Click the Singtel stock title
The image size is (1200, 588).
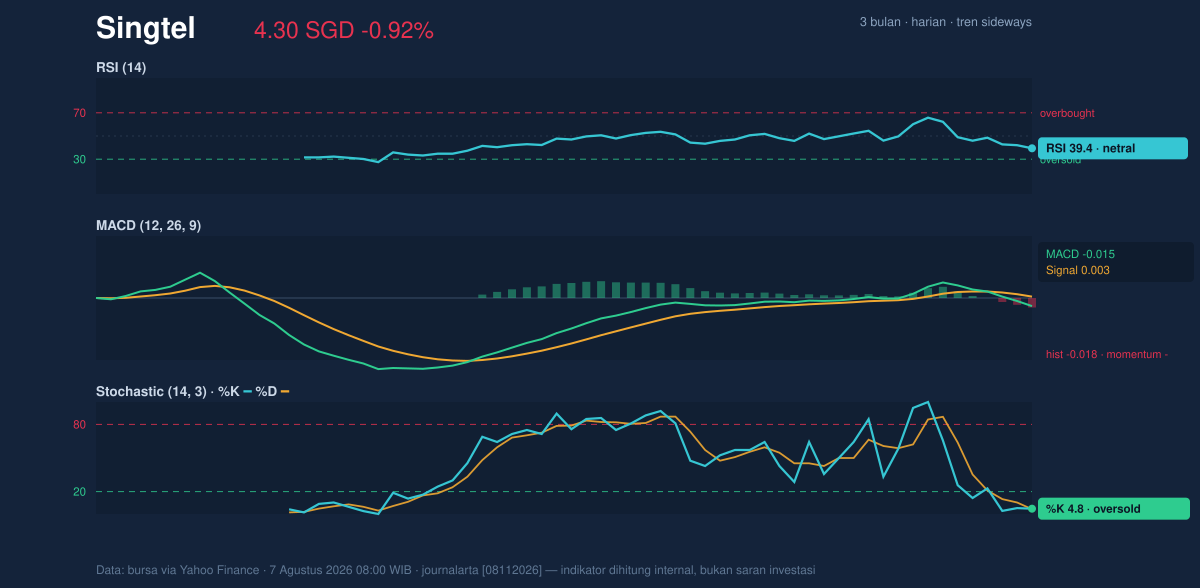pyautogui.click(x=146, y=29)
